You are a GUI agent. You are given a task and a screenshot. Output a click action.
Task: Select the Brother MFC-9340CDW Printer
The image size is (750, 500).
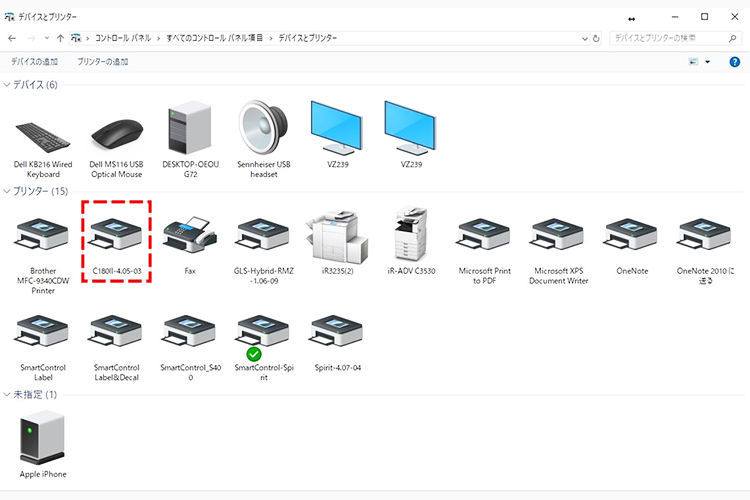tap(43, 254)
